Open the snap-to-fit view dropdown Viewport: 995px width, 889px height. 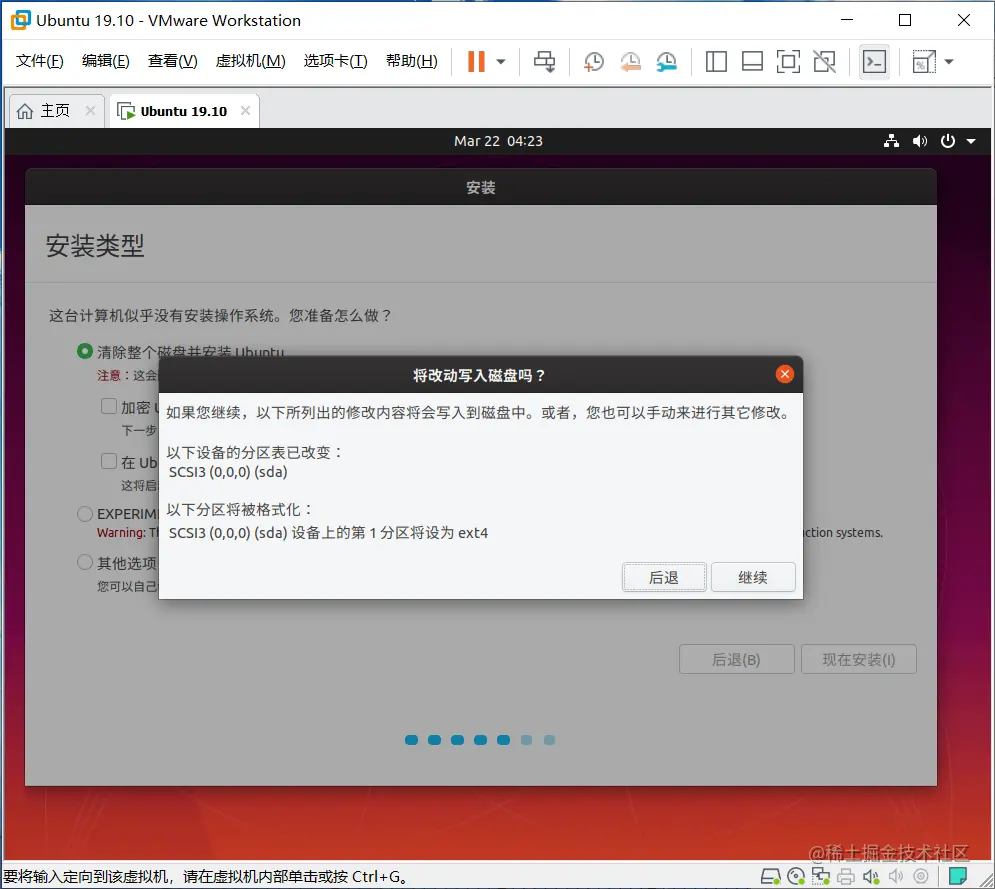pyautogui.click(x=947, y=61)
